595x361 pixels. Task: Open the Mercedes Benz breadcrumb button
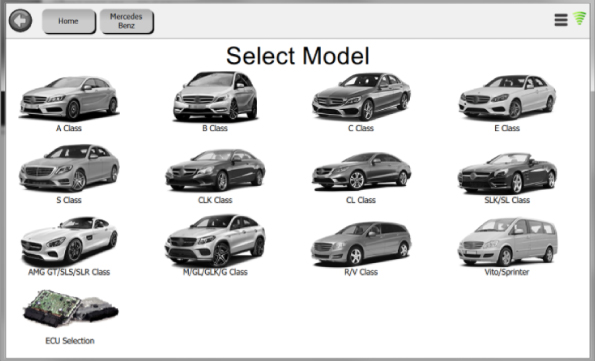point(126,21)
